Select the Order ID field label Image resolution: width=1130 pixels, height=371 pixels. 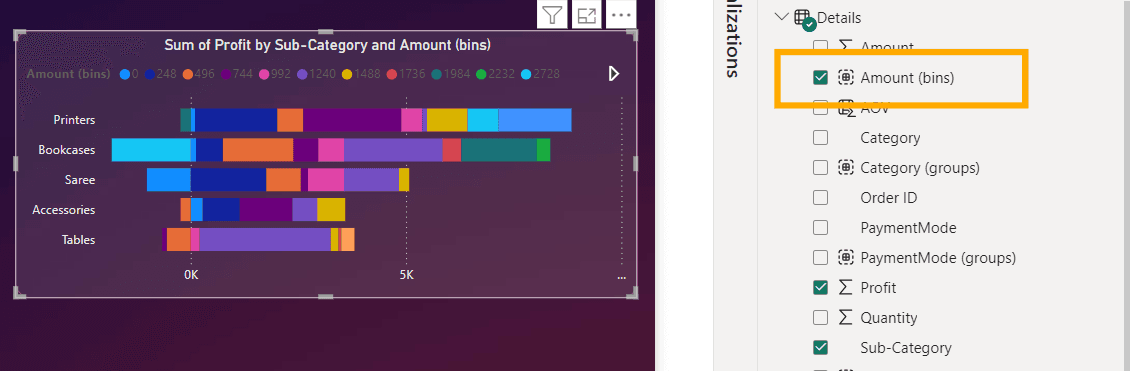(x=889, y=197)
